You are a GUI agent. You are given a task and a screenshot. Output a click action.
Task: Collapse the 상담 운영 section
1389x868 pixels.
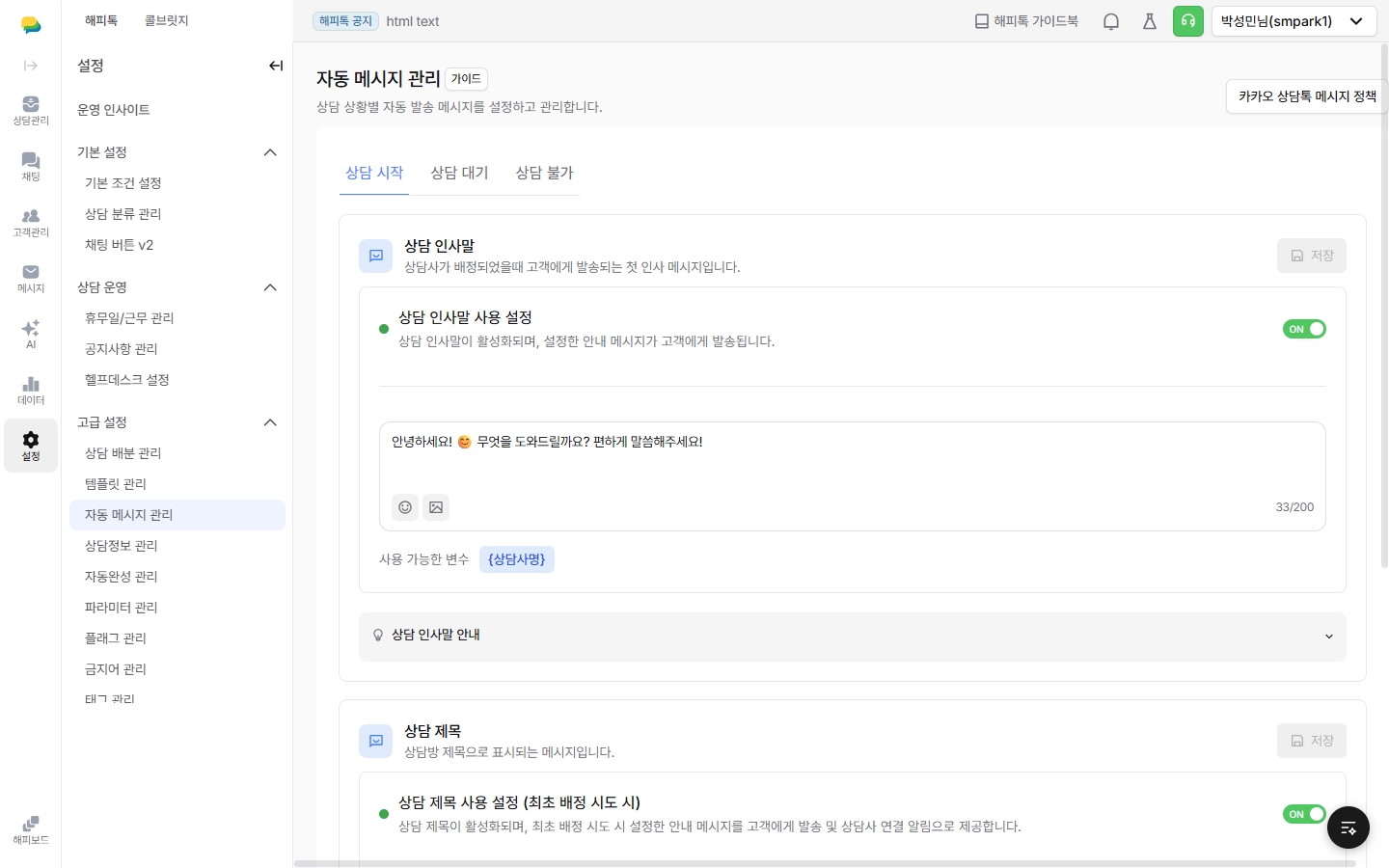click(x=270, y=287)
